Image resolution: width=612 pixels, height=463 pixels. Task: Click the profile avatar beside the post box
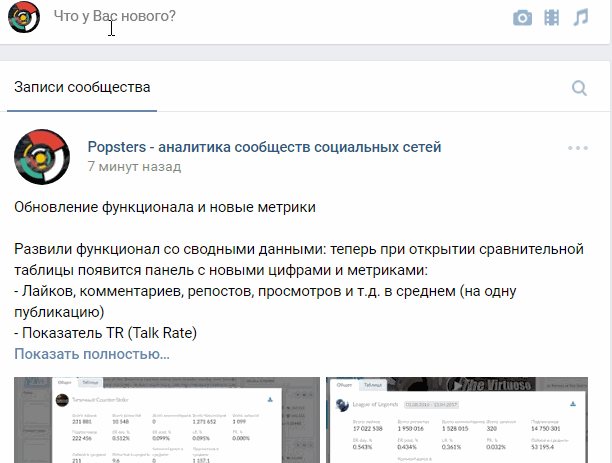coord(24,17)
